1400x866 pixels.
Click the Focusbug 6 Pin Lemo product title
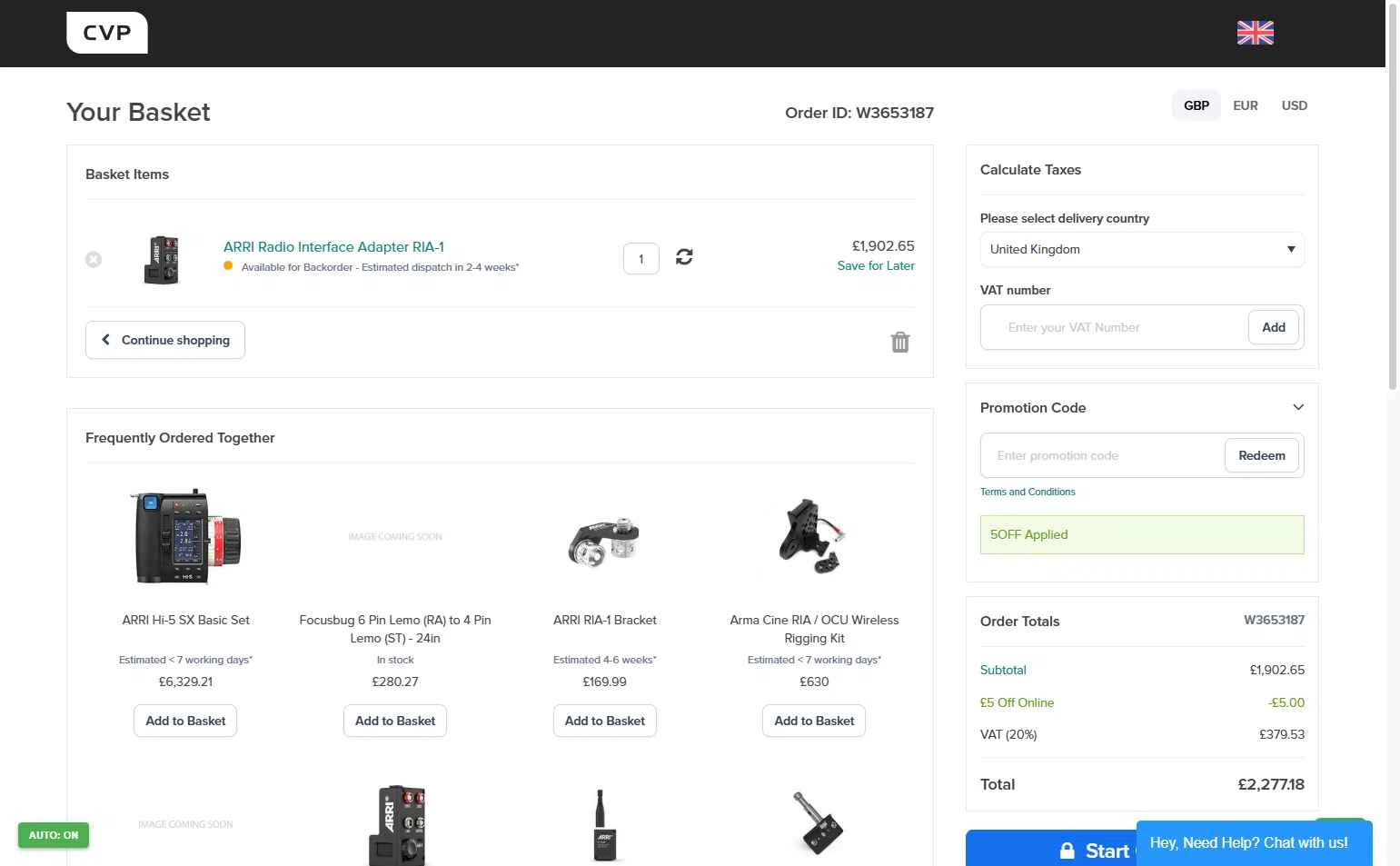click(395, 629)
